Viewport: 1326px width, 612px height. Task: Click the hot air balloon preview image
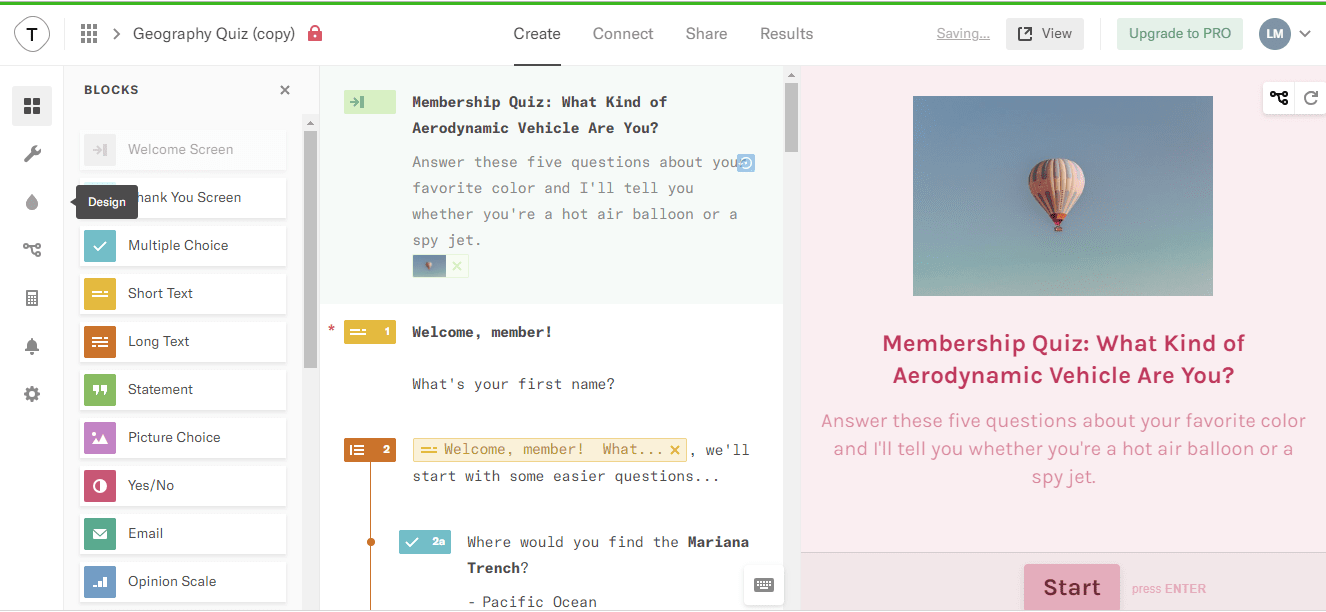click(x=1063, y=196)
